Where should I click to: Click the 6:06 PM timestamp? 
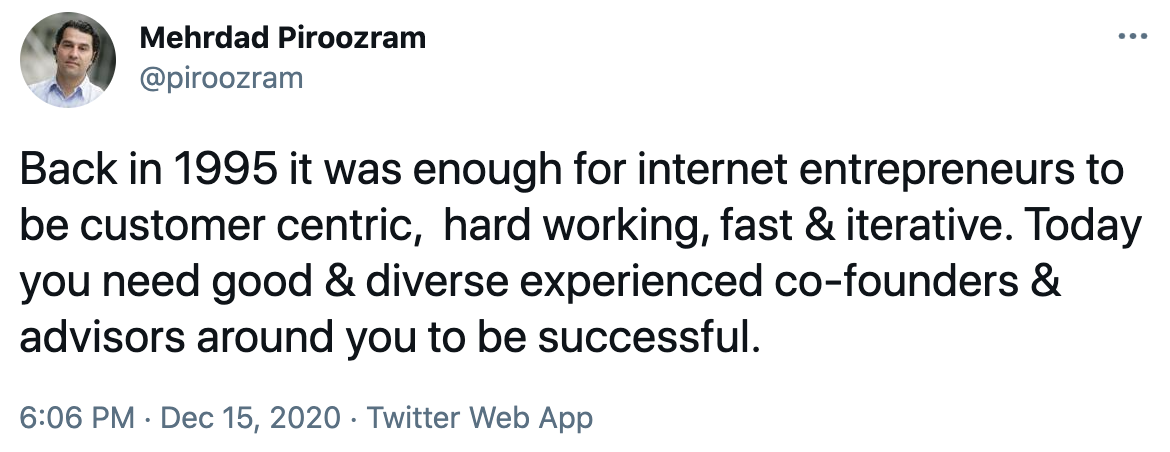pyautogui.click(x=78, y=418)
